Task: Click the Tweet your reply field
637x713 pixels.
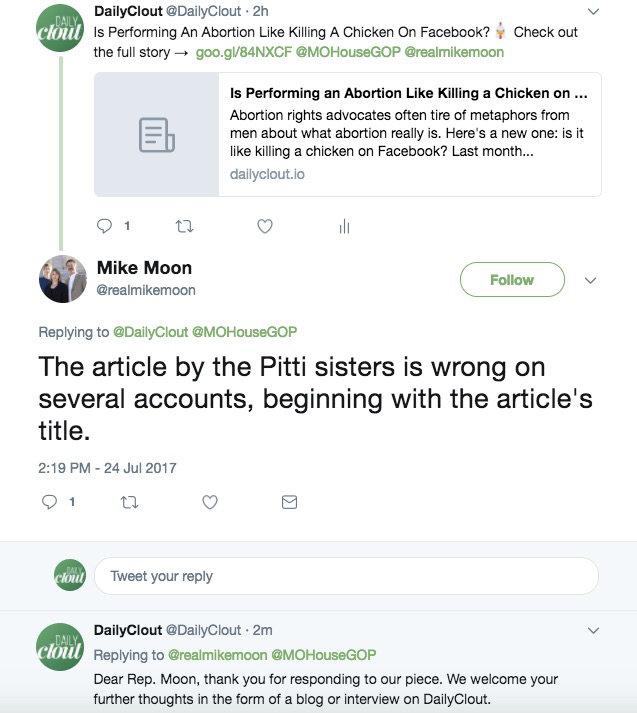Action: [x=345, y=576]
